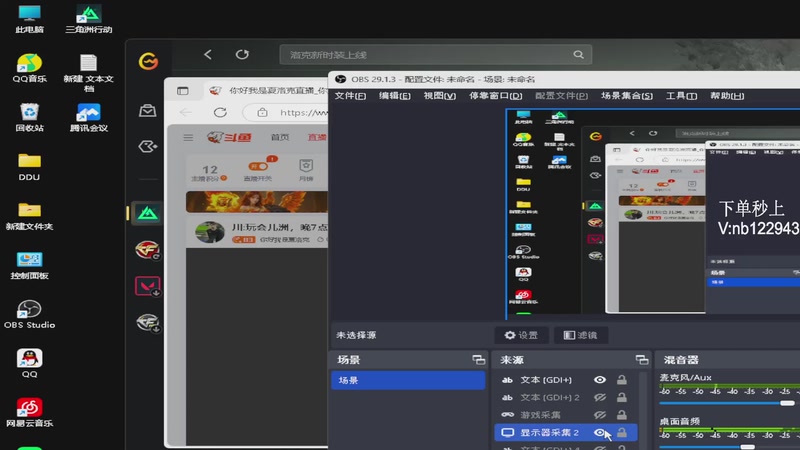Open the OBS Studio desktop shortcut

[x=29, y=314]
